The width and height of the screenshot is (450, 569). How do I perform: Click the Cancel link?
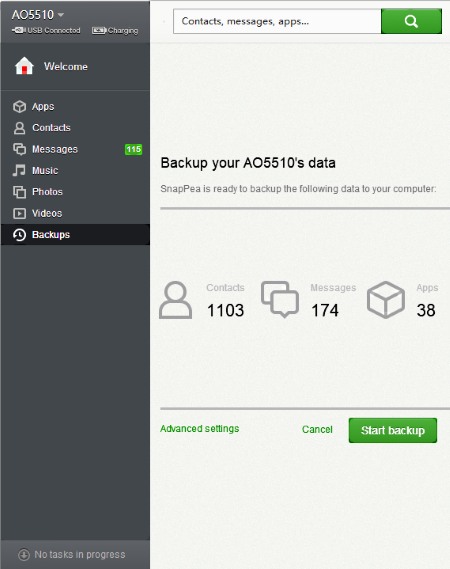[x=317, y=429]
